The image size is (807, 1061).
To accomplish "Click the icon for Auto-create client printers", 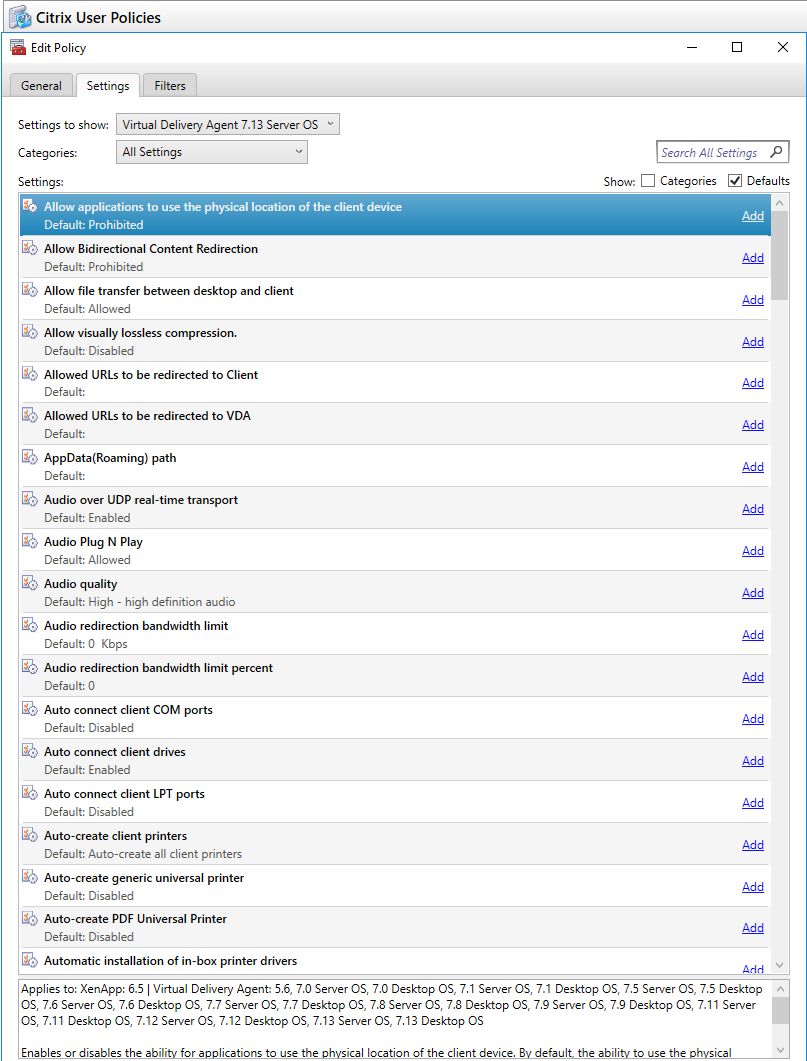I will point(30,836).
